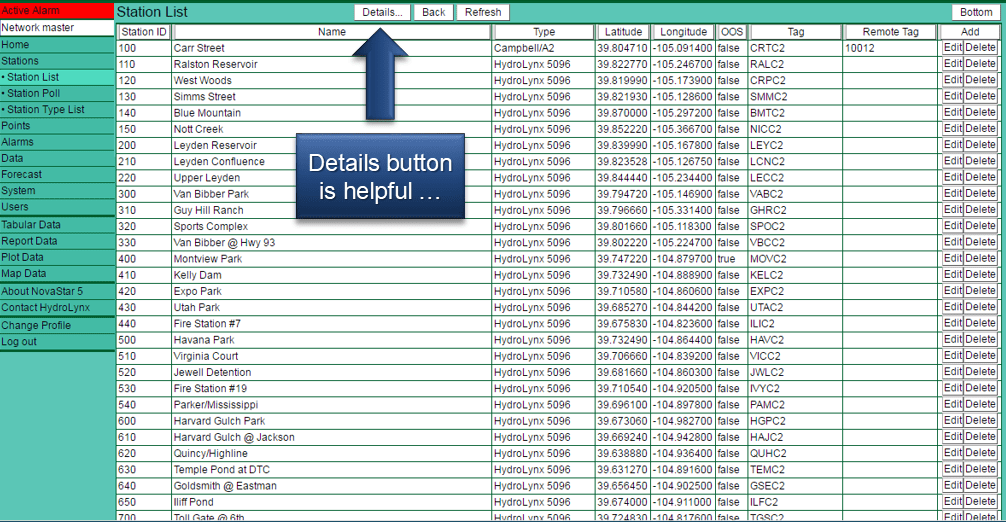The image size is (1006, 522).
Task: Delete the West Woods station
Action: (980, 80)
